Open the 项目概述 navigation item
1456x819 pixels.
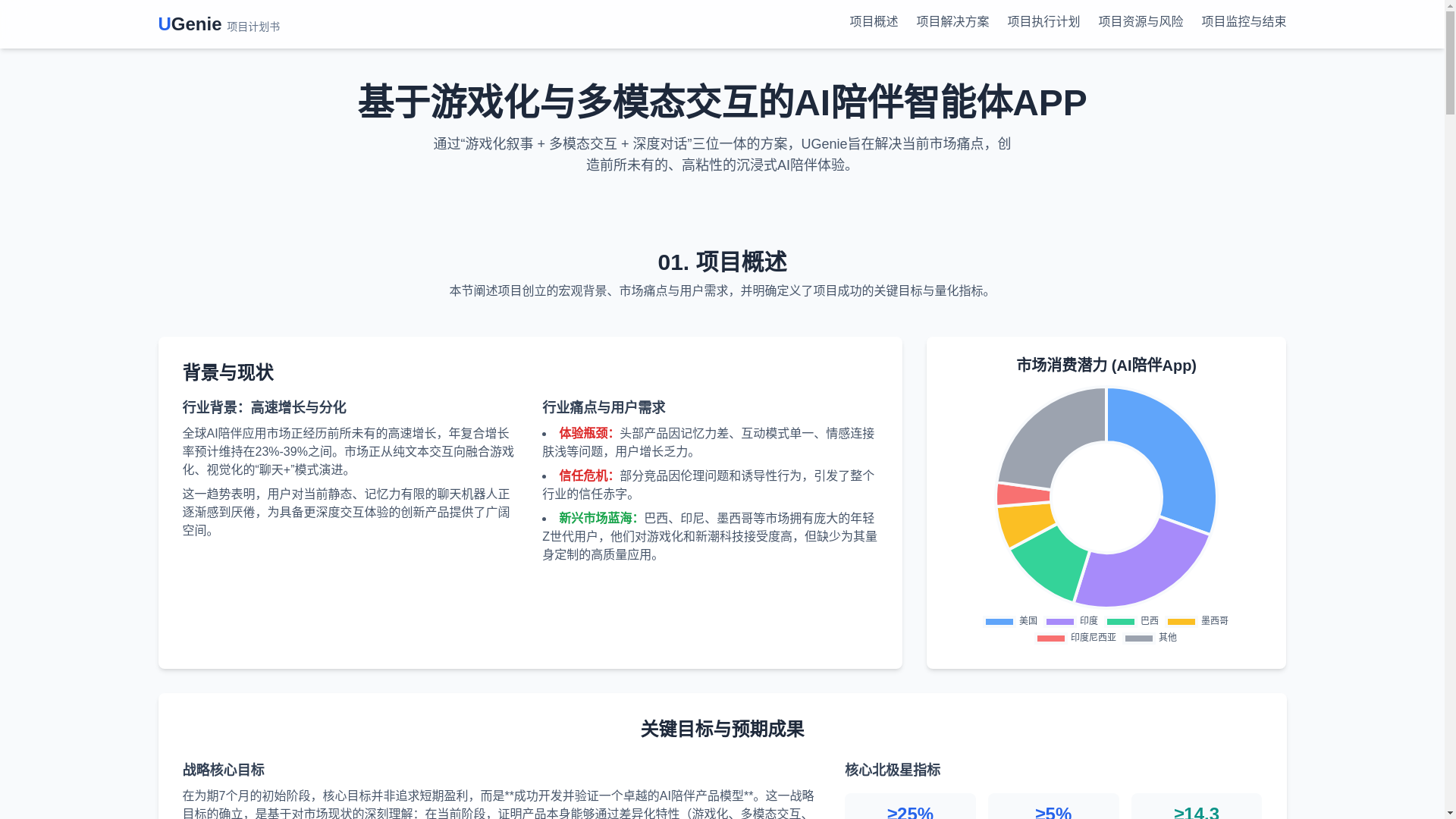coord(874,21)
